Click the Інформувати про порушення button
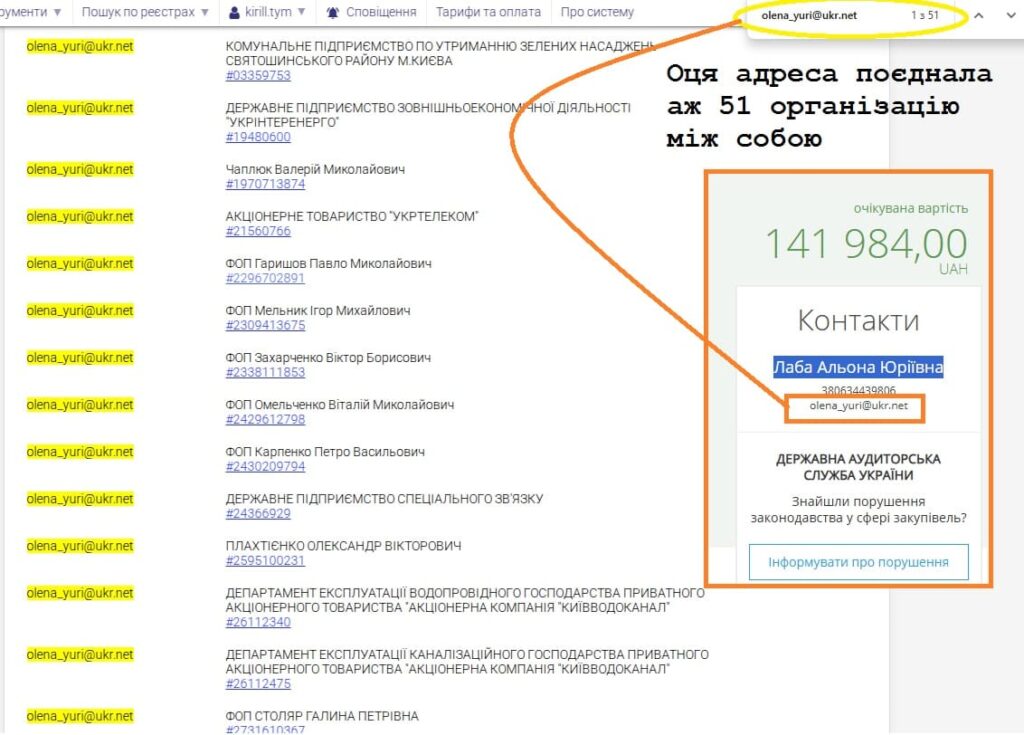The image size is (1024, 735). pos(858,562)
